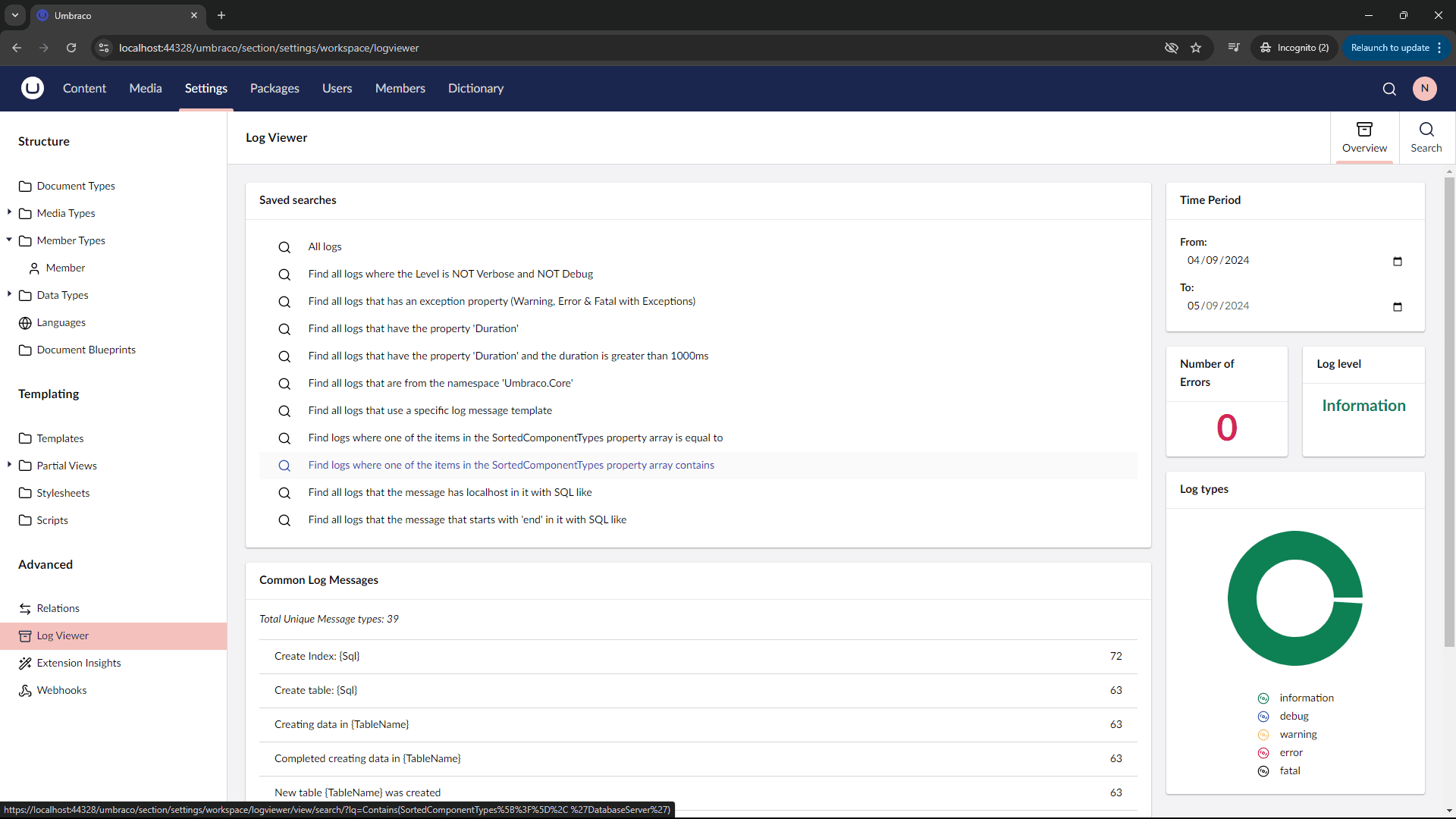
Task: Open the From date calendar picker
Action: pyautogui.click(x=1398, y=261)
